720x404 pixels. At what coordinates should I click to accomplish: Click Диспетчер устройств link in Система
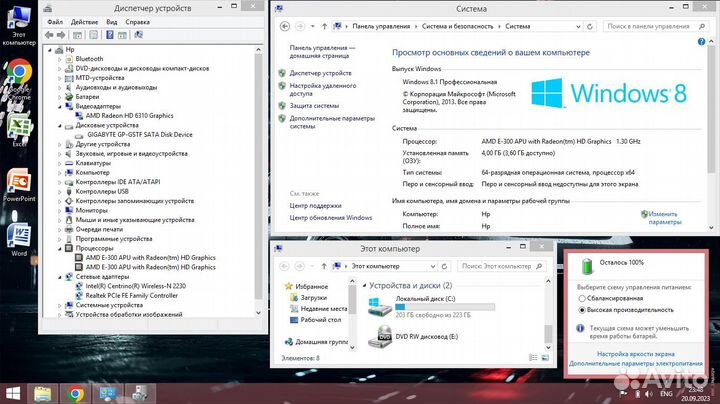pyautogui.click(x=320, y=73)
